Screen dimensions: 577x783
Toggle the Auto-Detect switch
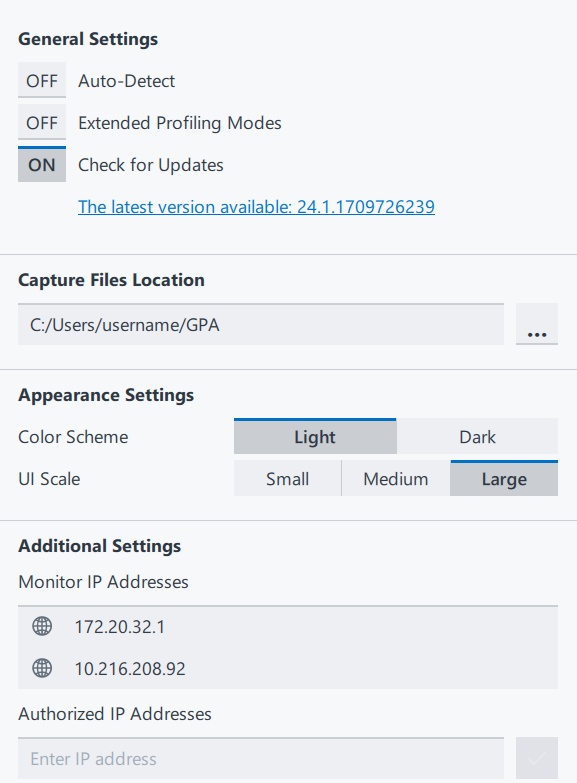point(42,80)
